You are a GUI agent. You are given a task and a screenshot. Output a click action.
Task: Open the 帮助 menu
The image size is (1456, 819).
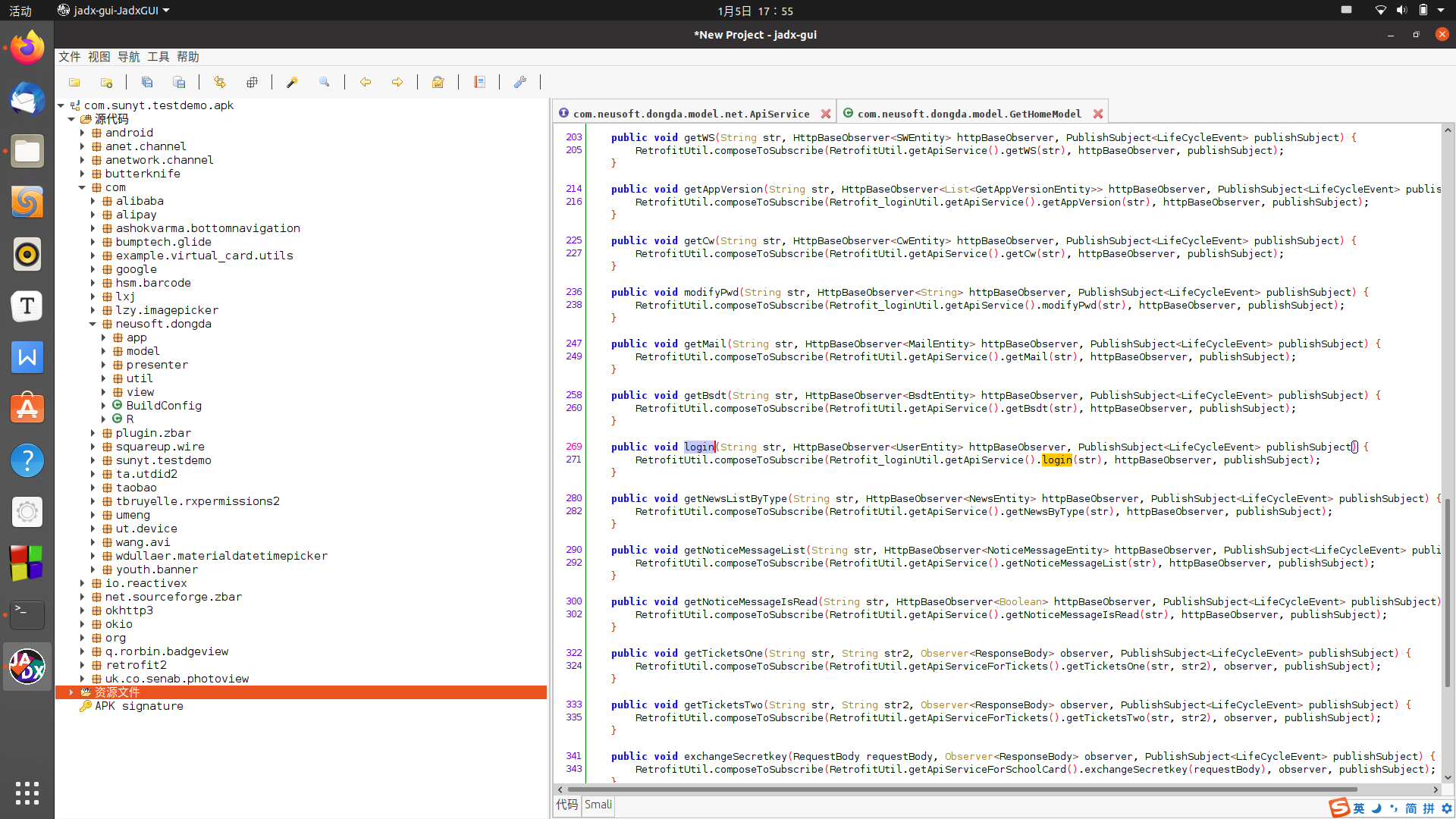(x=188, y=57)
